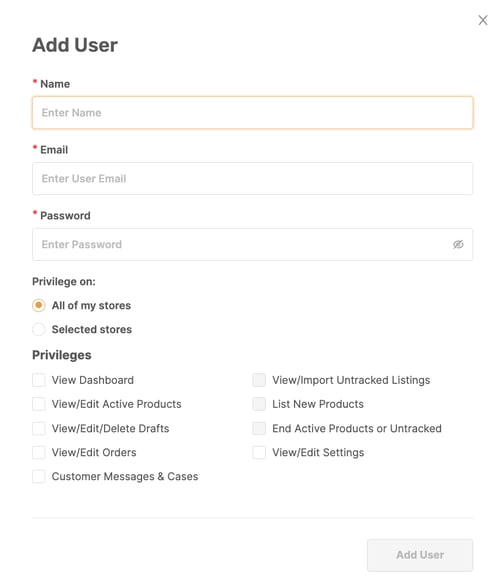Image resolution: width=501 pixels, height=588 pixels.
Task: Click the View Dashboard label text
Action: point(93,380)
